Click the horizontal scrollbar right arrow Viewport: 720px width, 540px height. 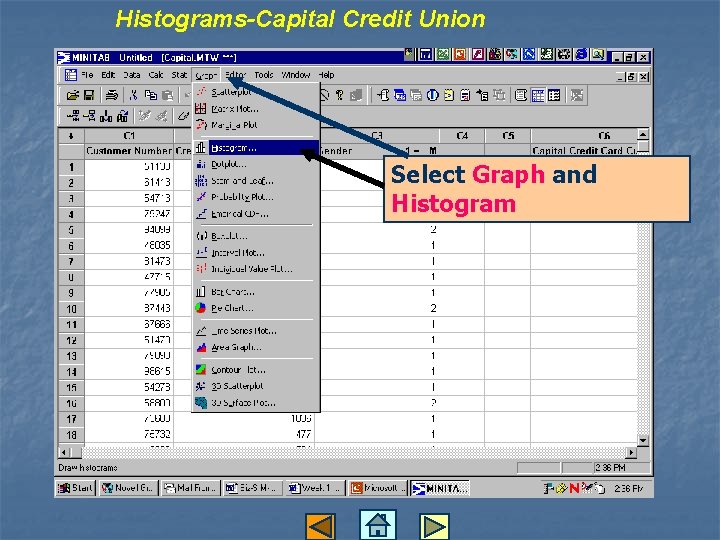632,452
